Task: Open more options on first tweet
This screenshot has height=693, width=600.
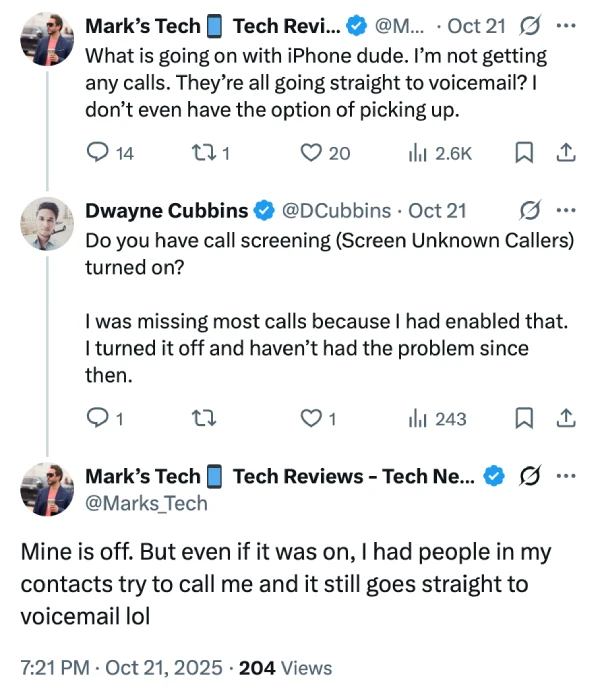Action: (566, 23)
